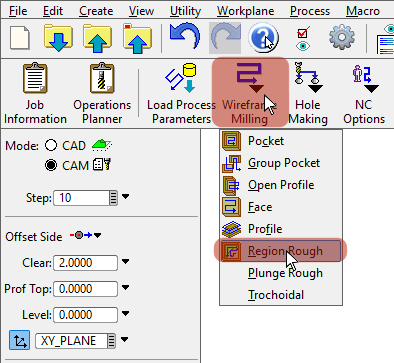Open the Macro menu
The height and width of the screenshot is (363, 394).
363,11
